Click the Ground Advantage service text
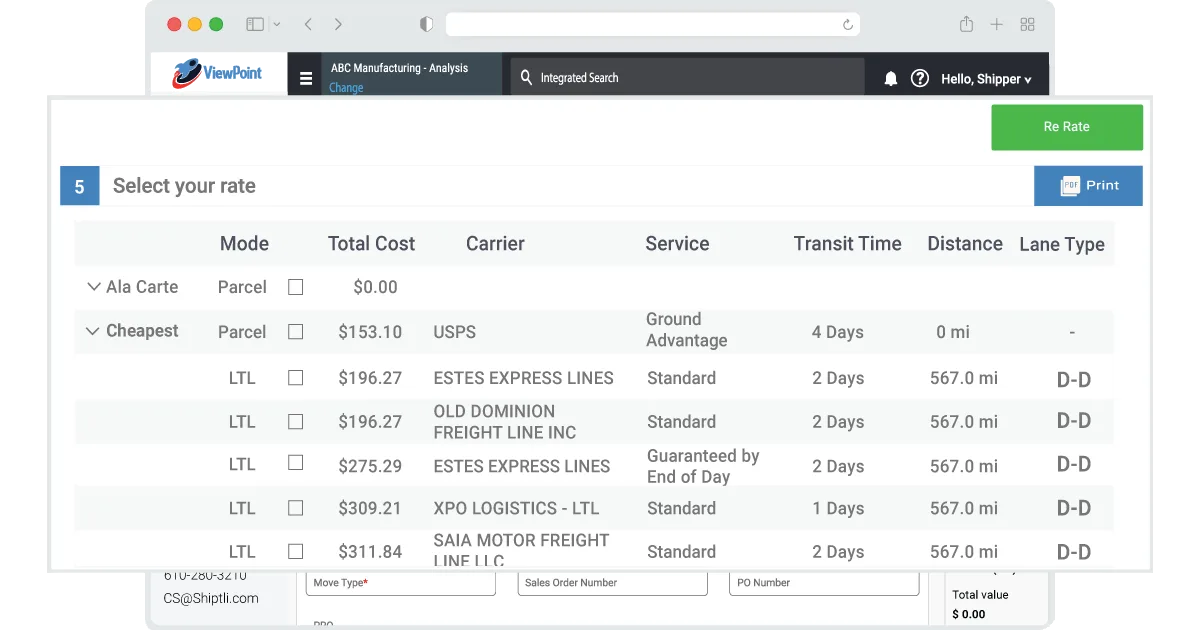 [x=686, y=330]
